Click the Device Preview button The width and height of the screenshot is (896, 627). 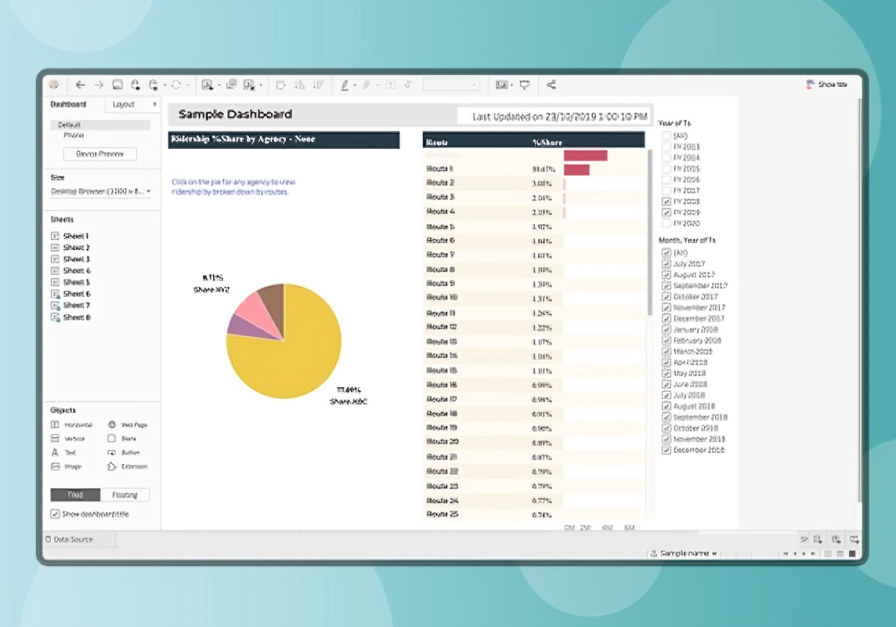[100, 154]
